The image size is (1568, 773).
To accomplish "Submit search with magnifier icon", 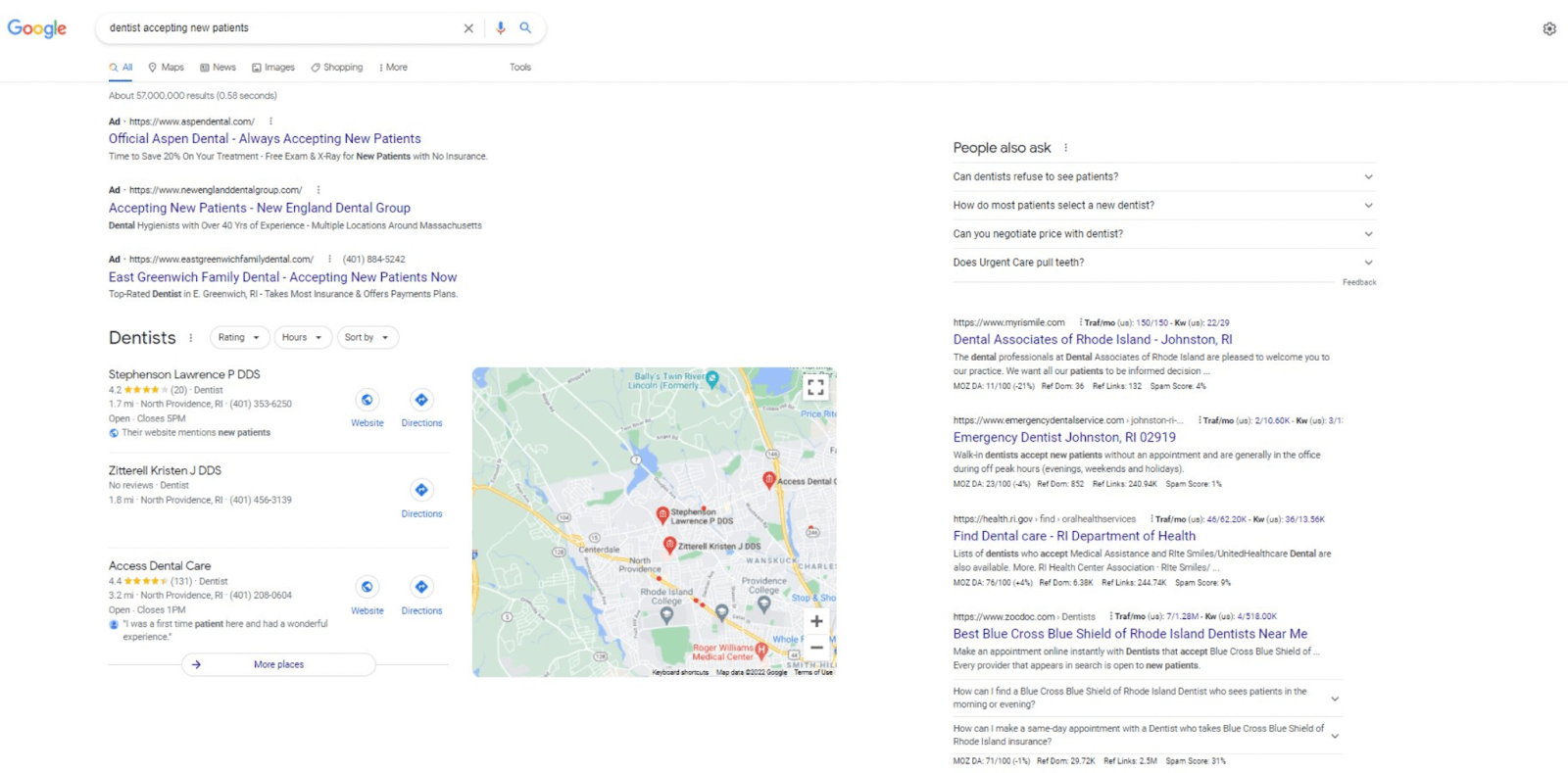I will [x=525, y=27].
